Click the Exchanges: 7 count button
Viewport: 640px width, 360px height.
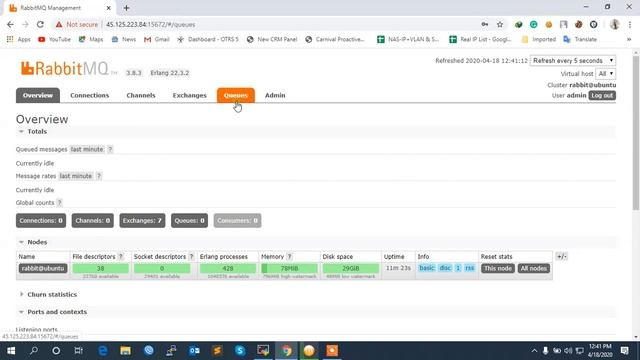142,220
